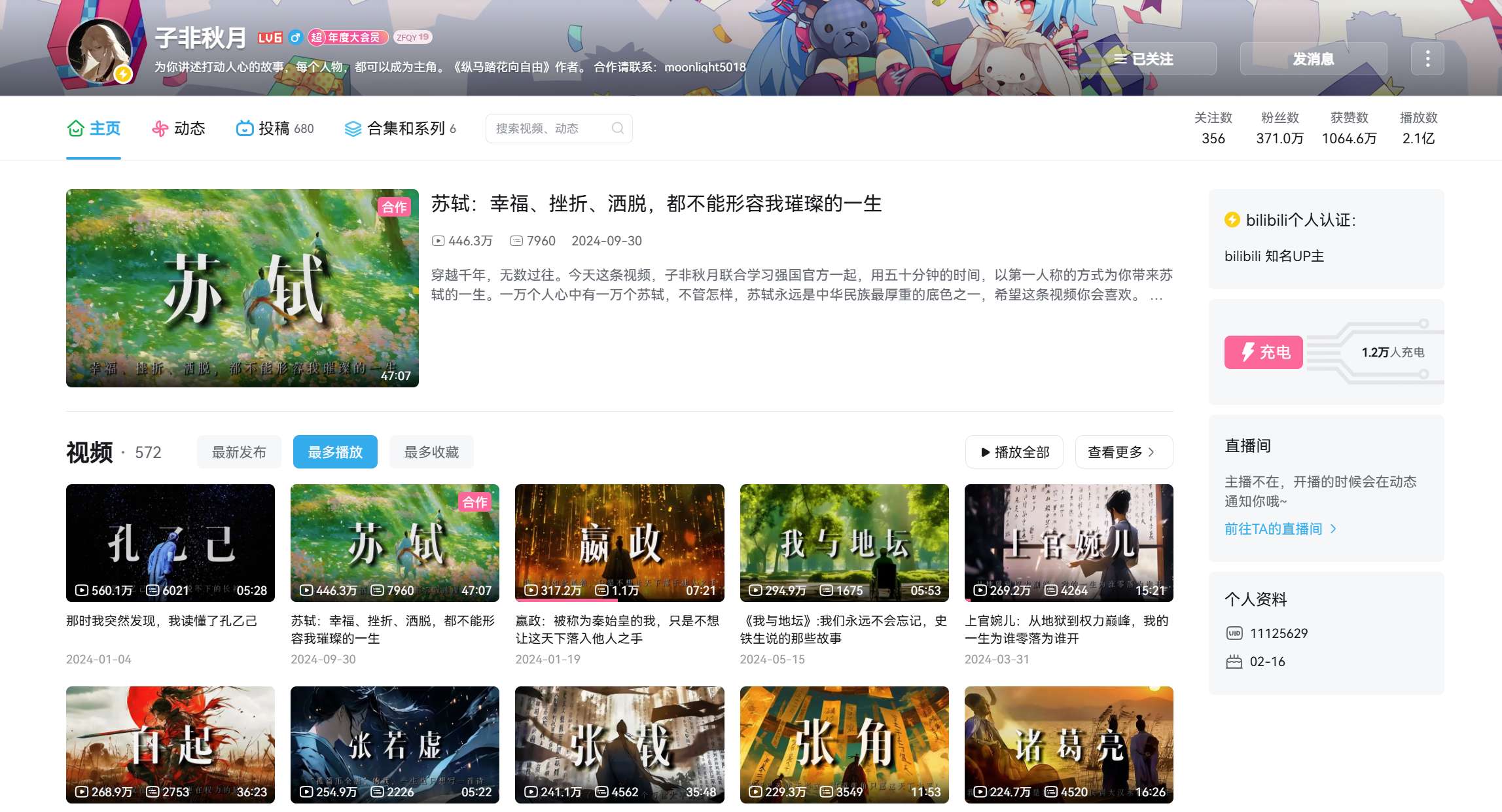Select the 最多收藏 sort filter

431,452
